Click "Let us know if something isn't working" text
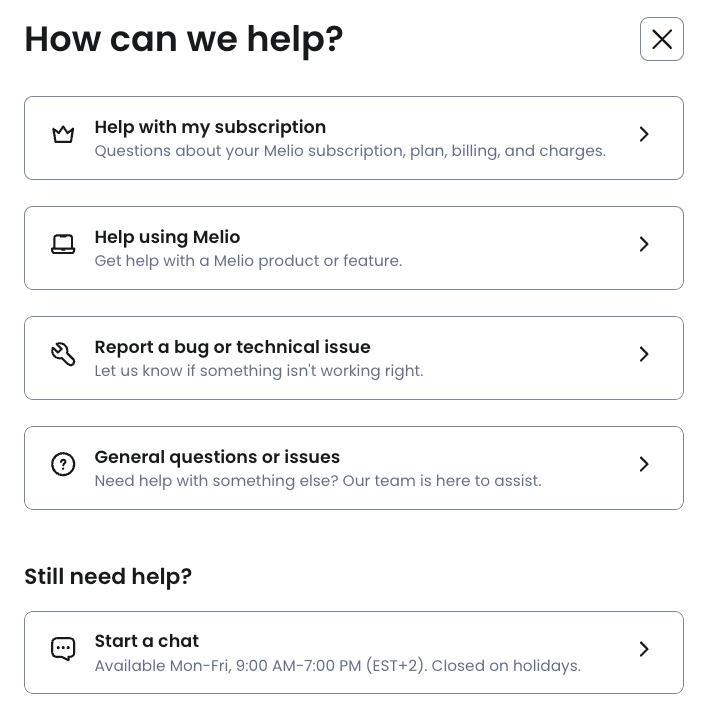This screenshot has height=712, width=705. pos(259,371)
